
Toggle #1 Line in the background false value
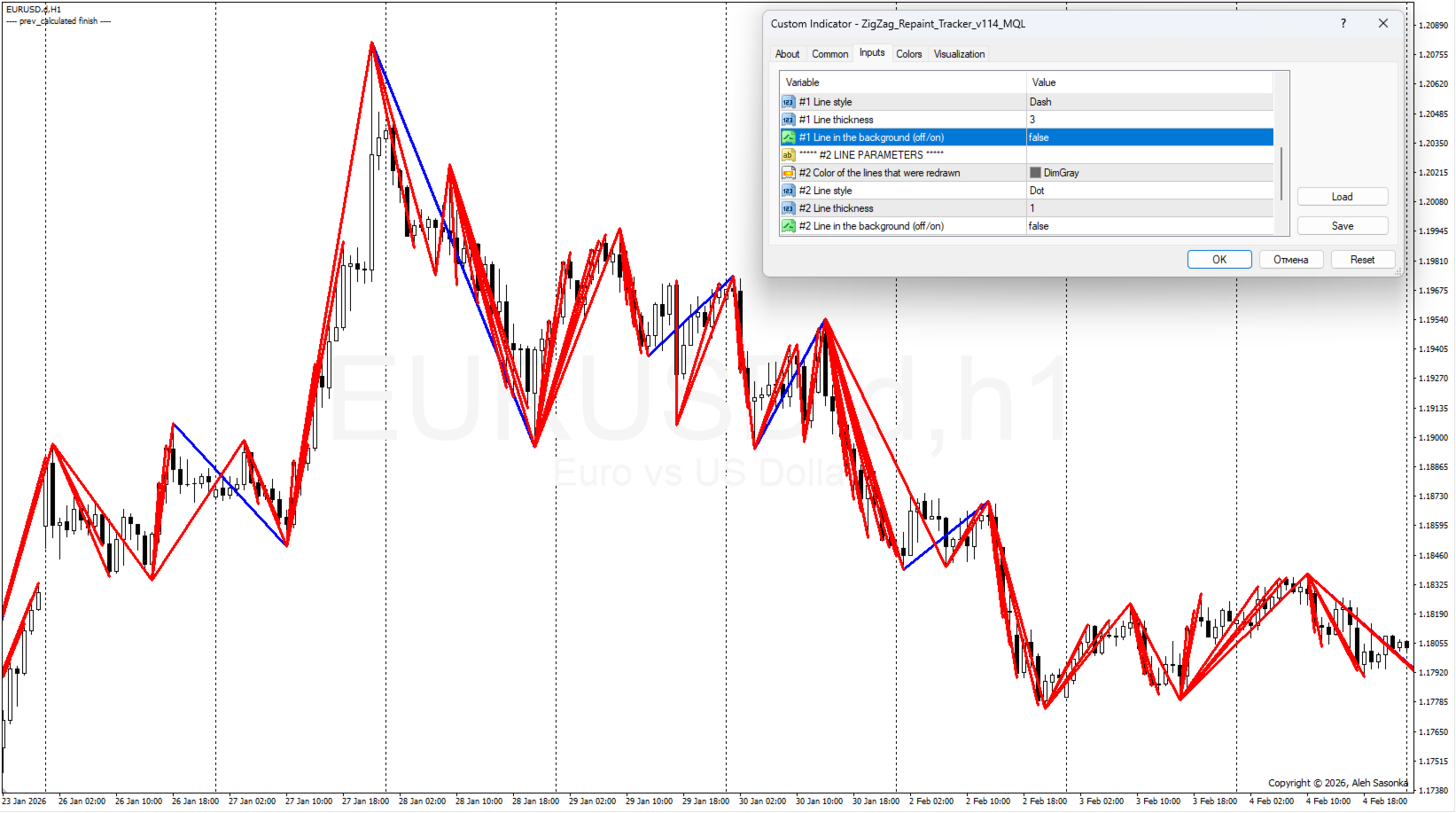(1149, 137)
